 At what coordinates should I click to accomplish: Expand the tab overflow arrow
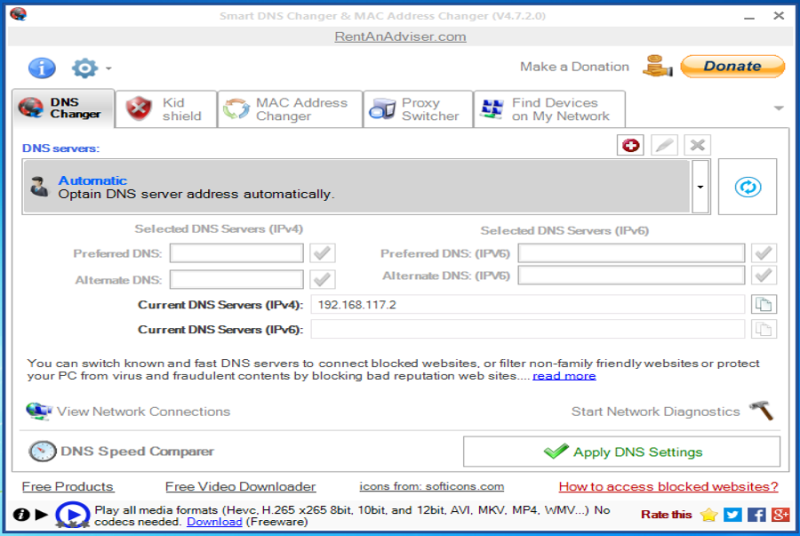pos(779,108)
